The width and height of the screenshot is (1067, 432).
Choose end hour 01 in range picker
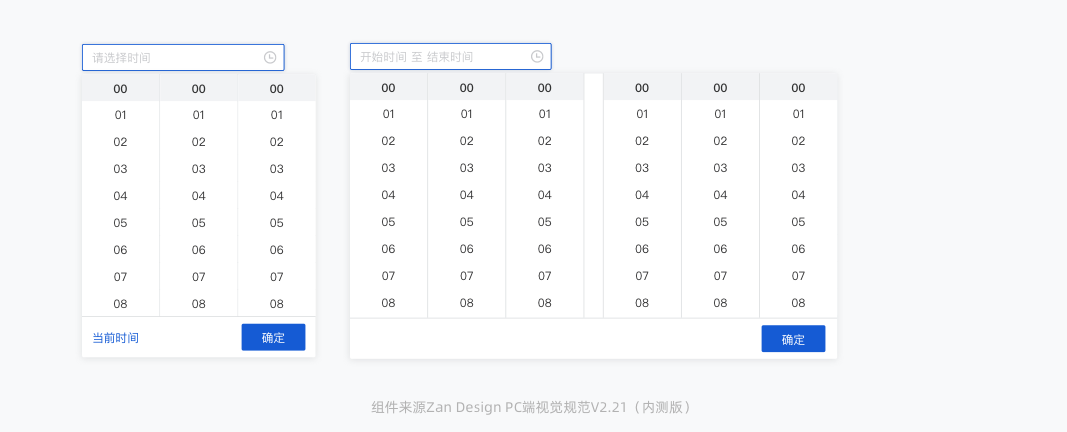pyautogui.click(x=642, y=114)
